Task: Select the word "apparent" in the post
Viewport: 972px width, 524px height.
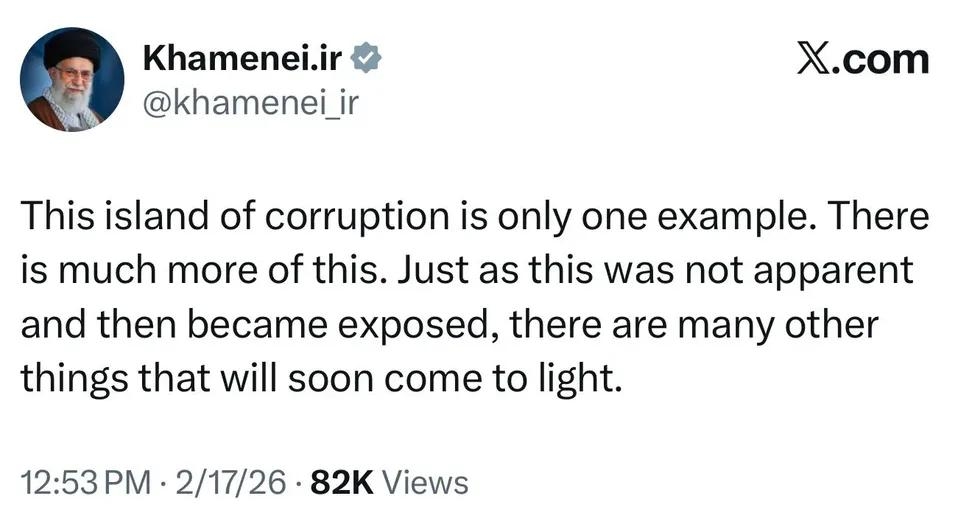Action: (836, 272)
